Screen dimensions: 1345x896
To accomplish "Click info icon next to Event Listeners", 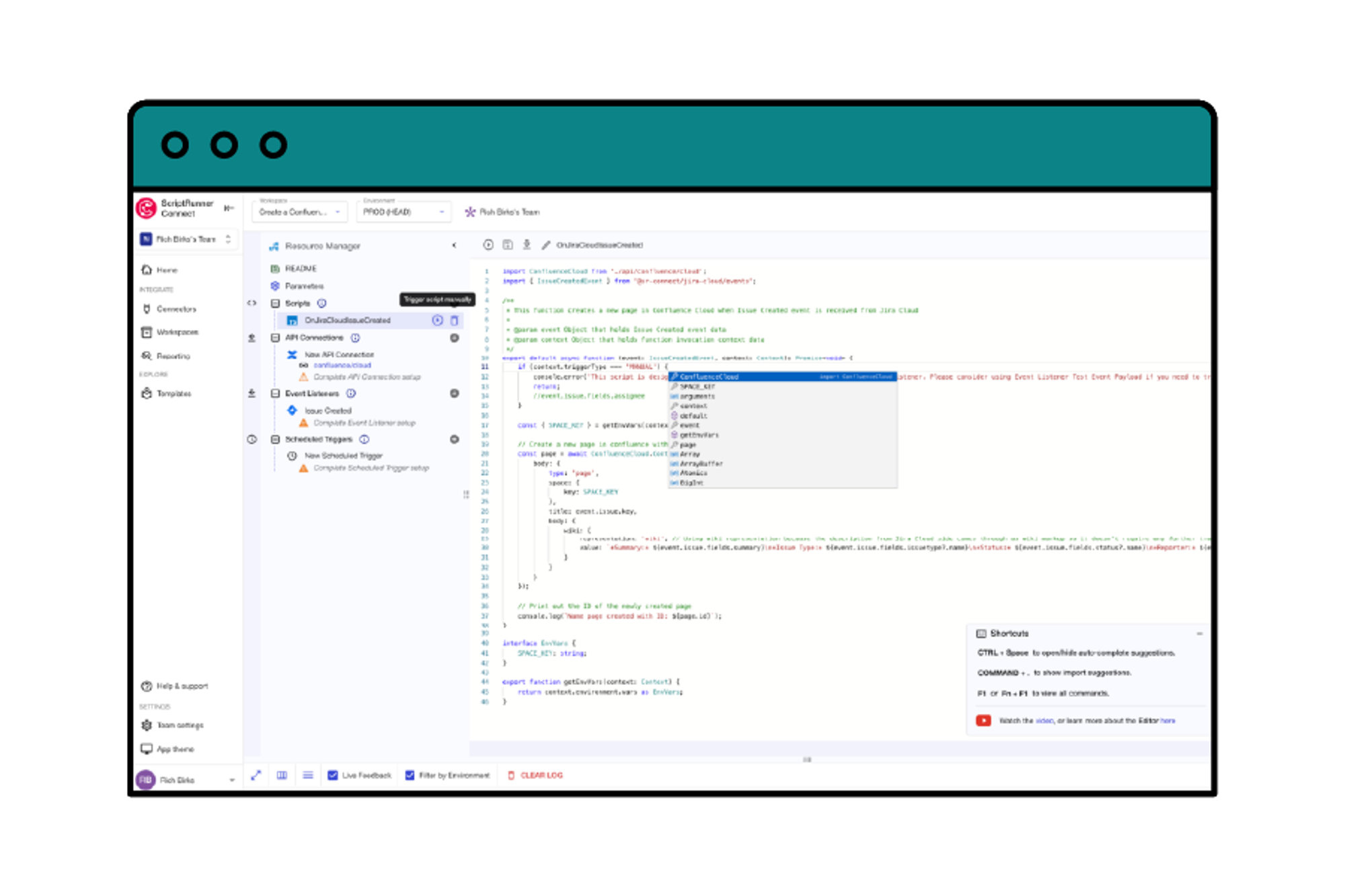I will pyautogui.click(x=351, y=394).
